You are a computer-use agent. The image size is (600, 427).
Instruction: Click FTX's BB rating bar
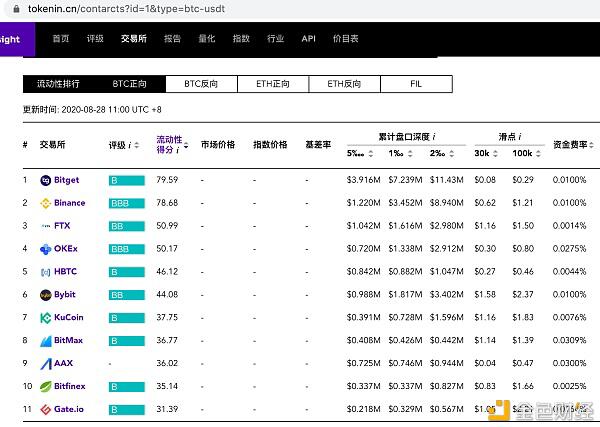tap(127, 227)
